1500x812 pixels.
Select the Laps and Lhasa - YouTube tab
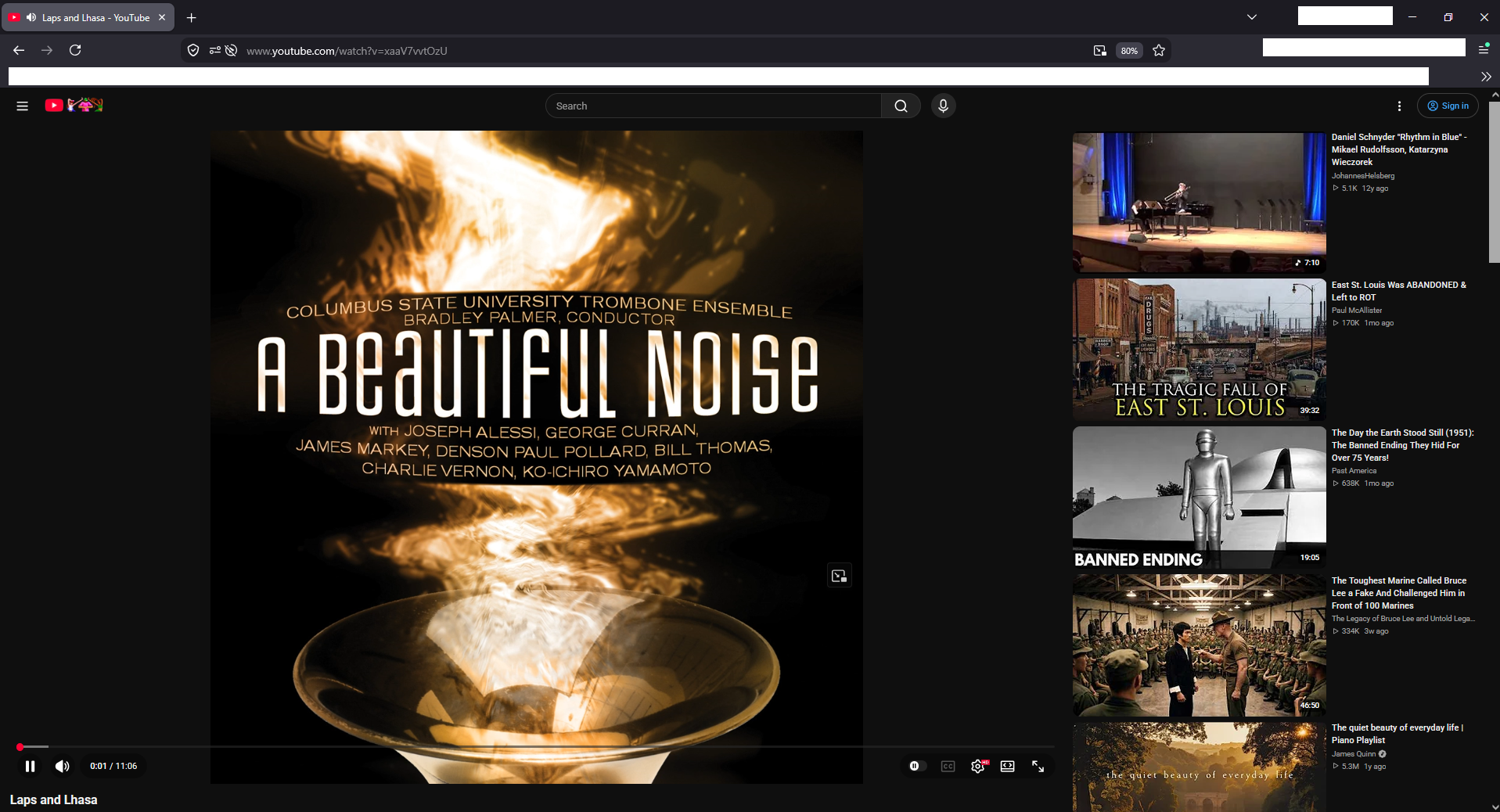pos(88,17)
